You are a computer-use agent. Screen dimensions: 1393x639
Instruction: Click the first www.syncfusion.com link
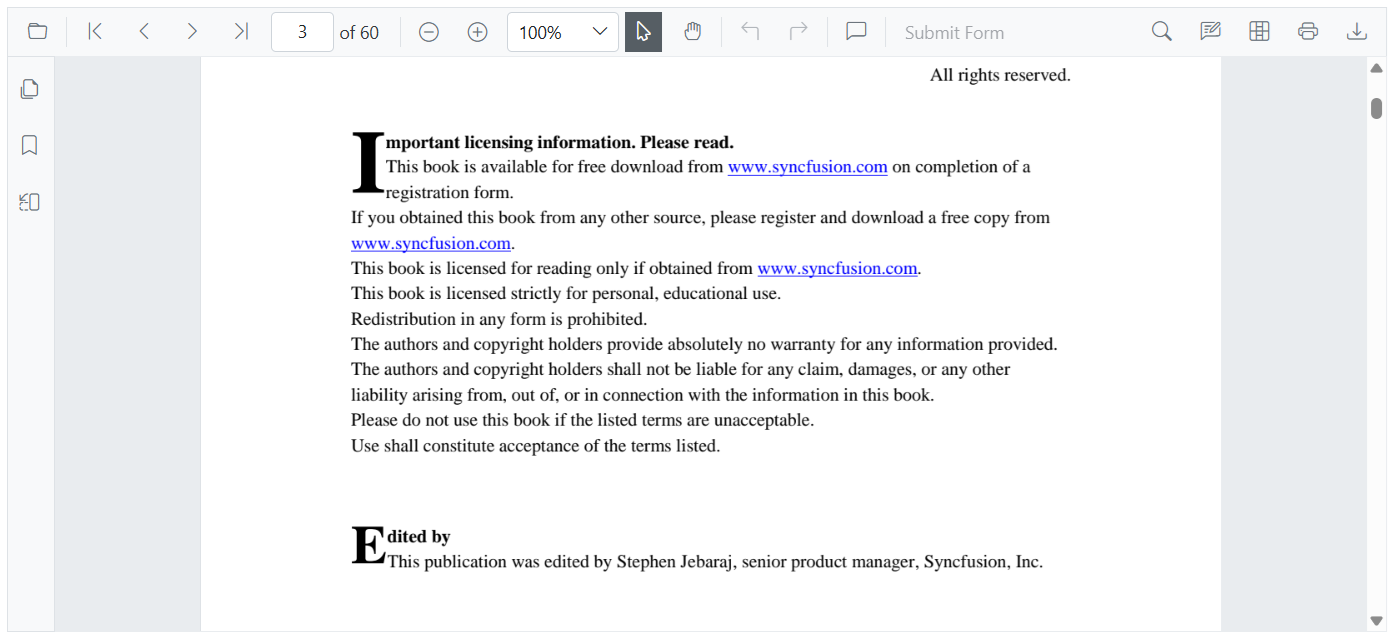click(807, 167)
